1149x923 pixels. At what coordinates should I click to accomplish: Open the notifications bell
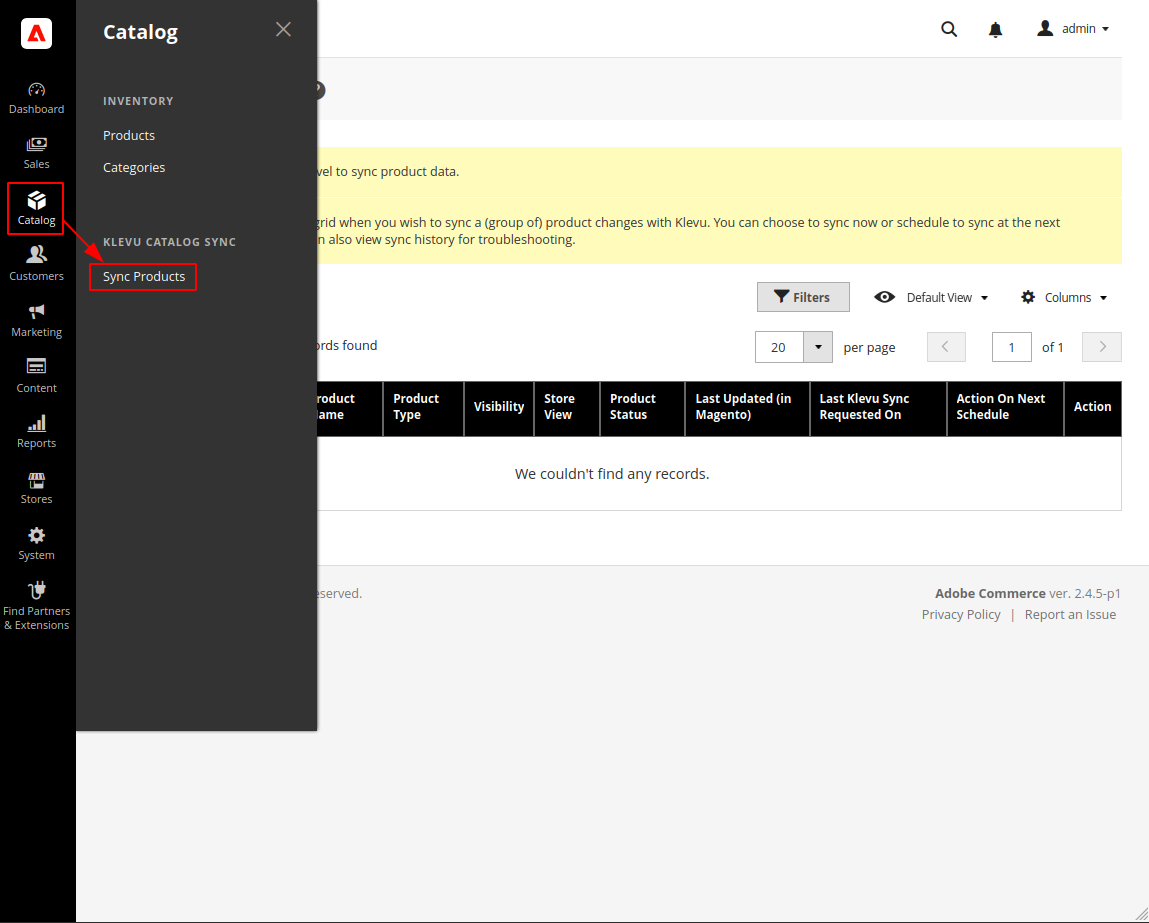[995, 29]
